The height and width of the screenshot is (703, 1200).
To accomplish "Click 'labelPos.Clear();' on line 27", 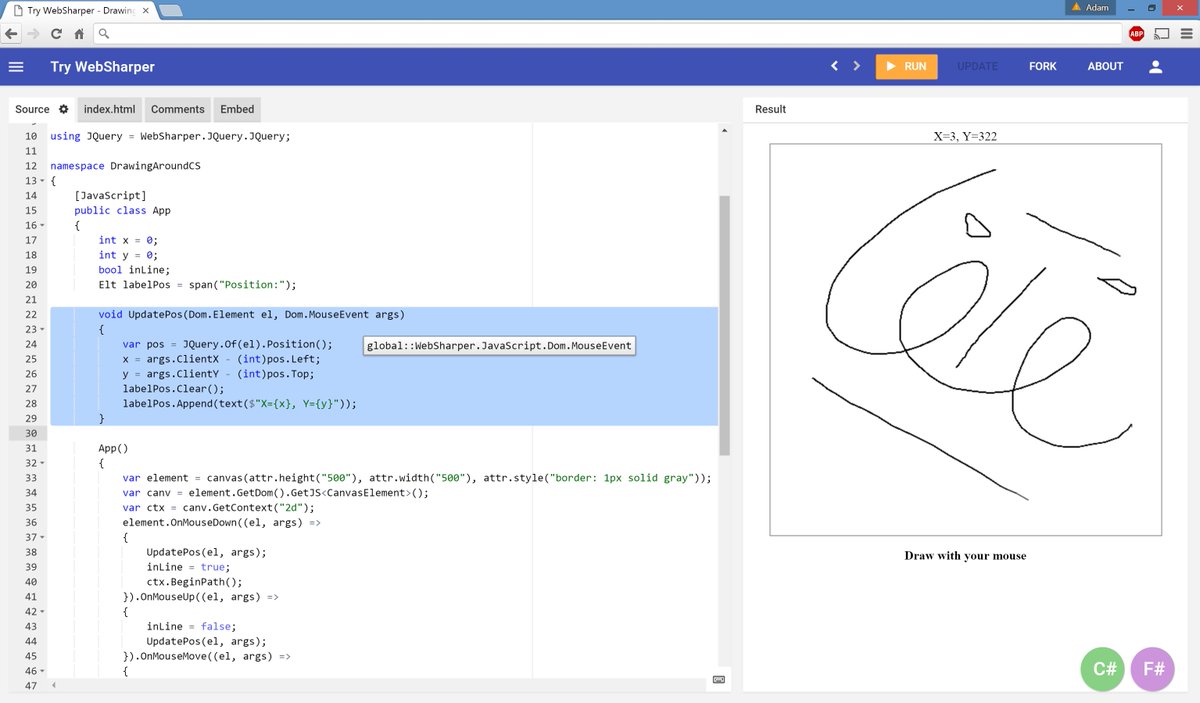I will point(174,388).
